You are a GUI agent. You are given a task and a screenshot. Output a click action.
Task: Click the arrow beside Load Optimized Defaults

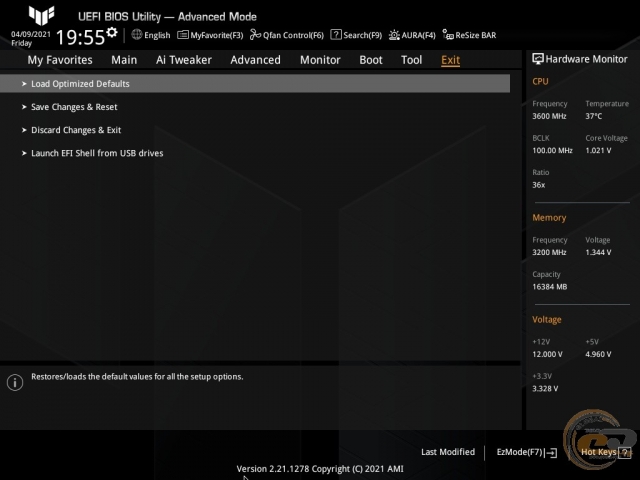[x=24, y=84]
